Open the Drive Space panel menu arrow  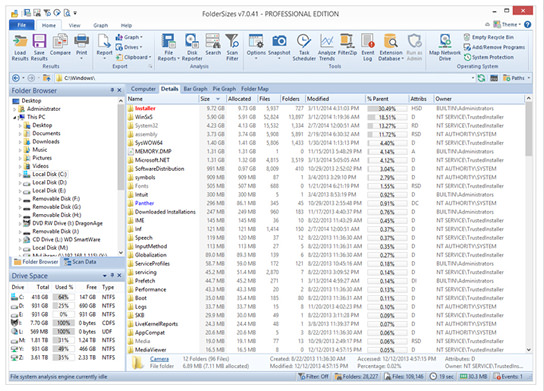click(104, 275)
